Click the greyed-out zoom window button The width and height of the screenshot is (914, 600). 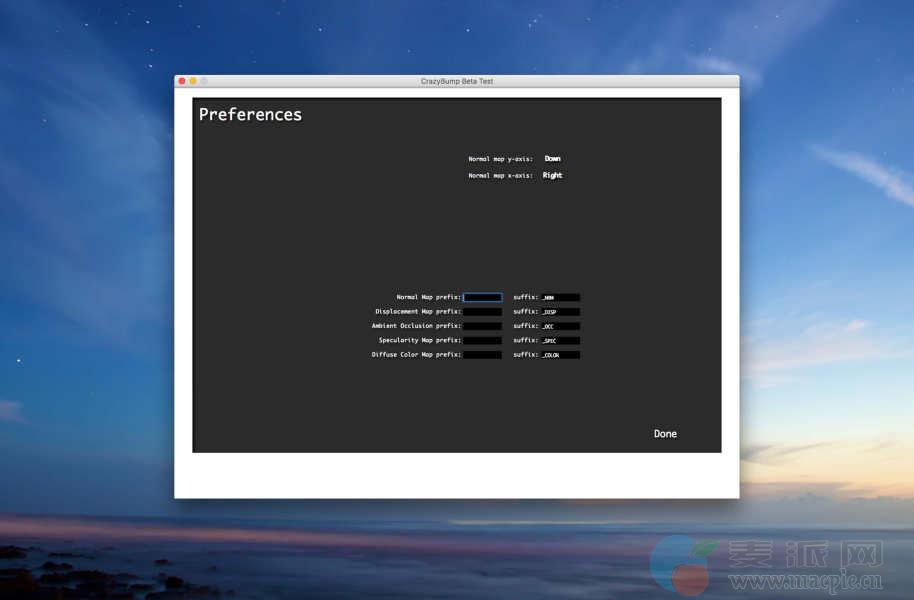point(204,81)
